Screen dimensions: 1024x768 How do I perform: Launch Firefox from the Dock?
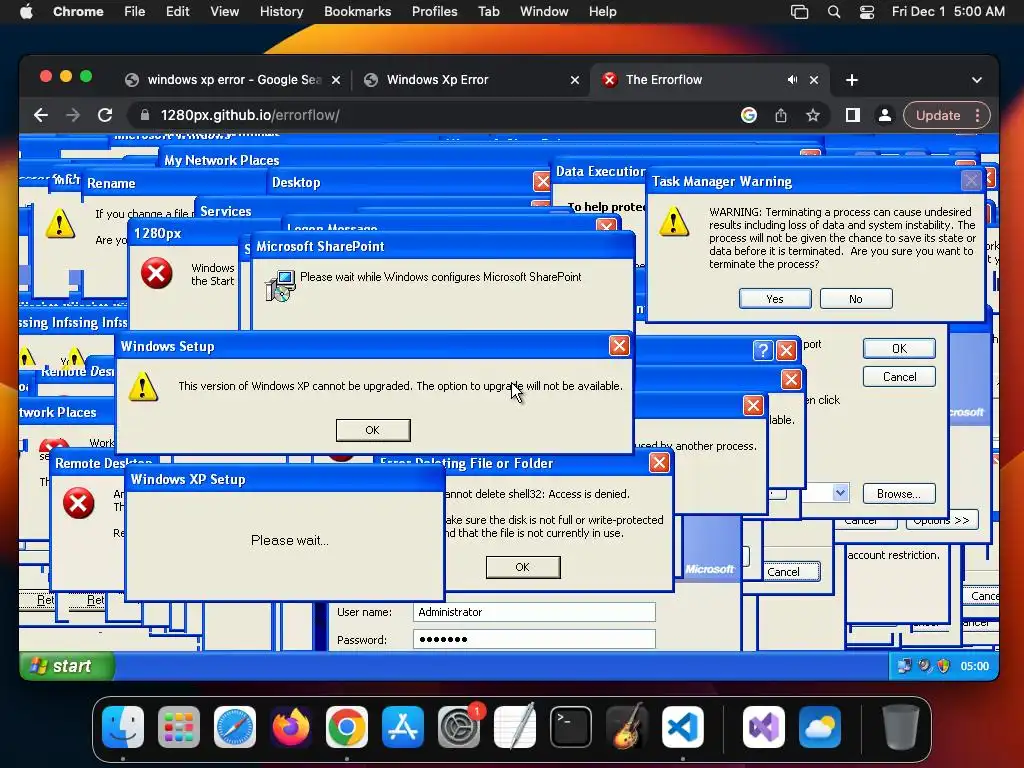(291, 727)
